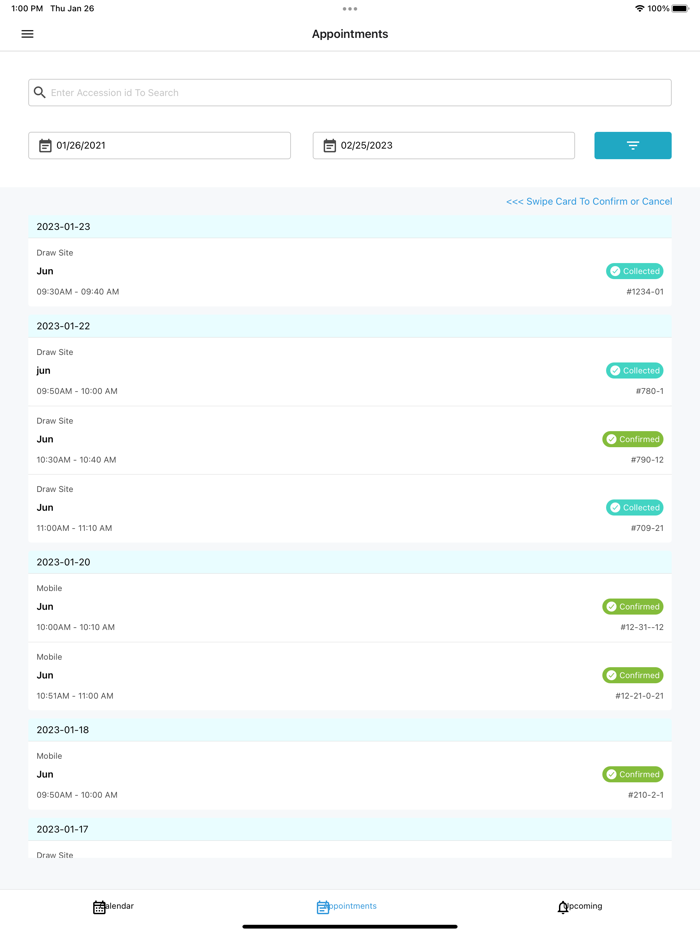Click the Upcoming bell icon
This screenshot has height=934, width=700.
[563, 907]
